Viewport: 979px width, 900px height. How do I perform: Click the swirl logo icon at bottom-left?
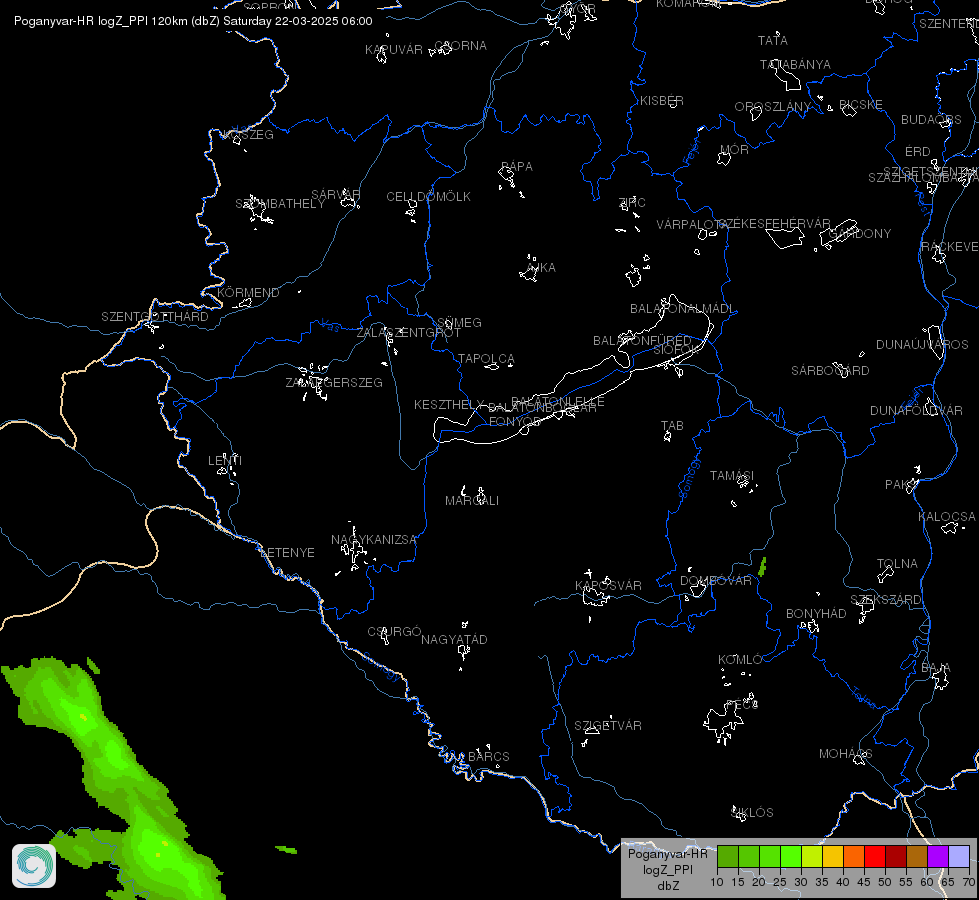click(34, 865)
